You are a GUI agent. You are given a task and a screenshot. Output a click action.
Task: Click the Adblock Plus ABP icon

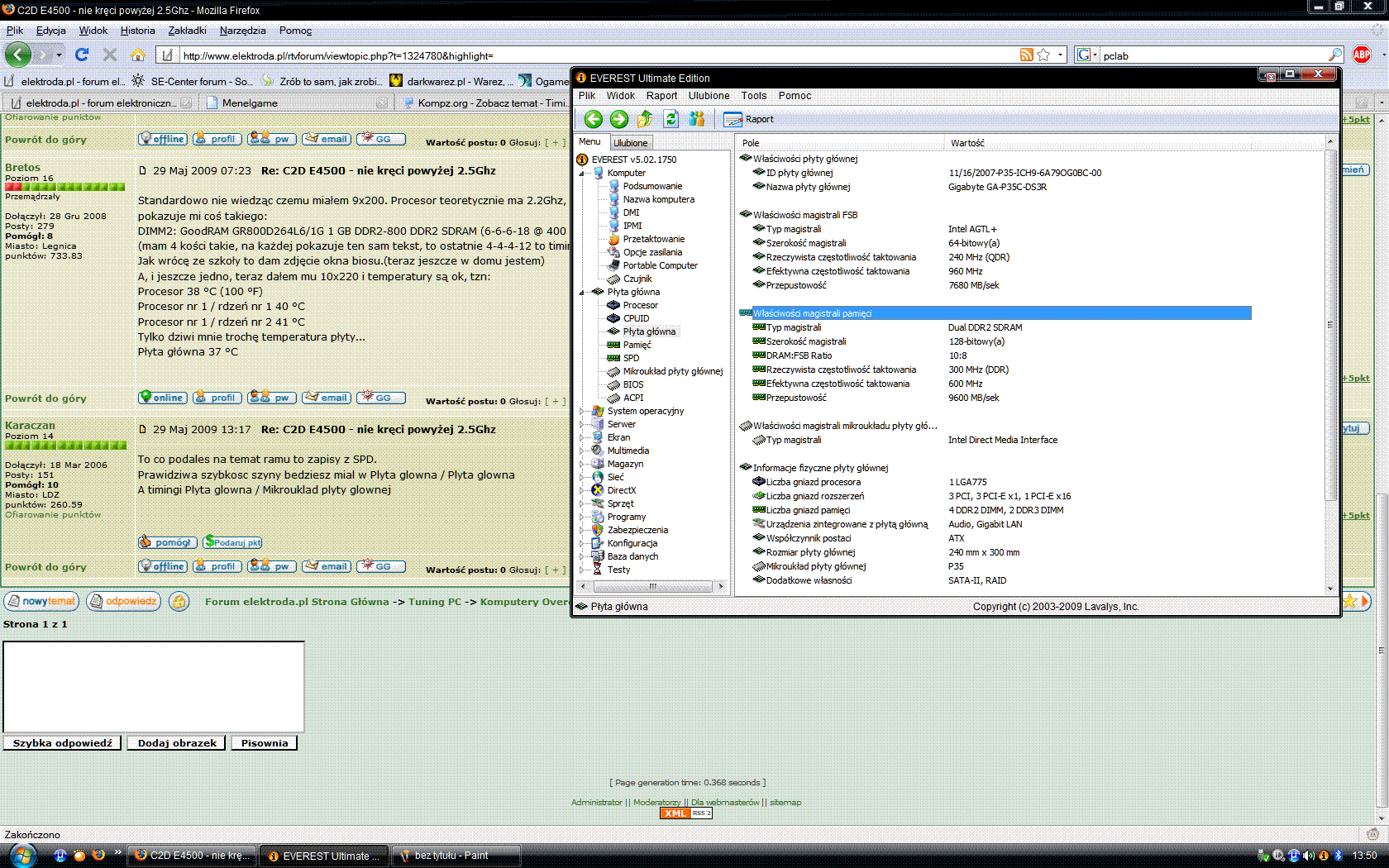click(1362, 55)
